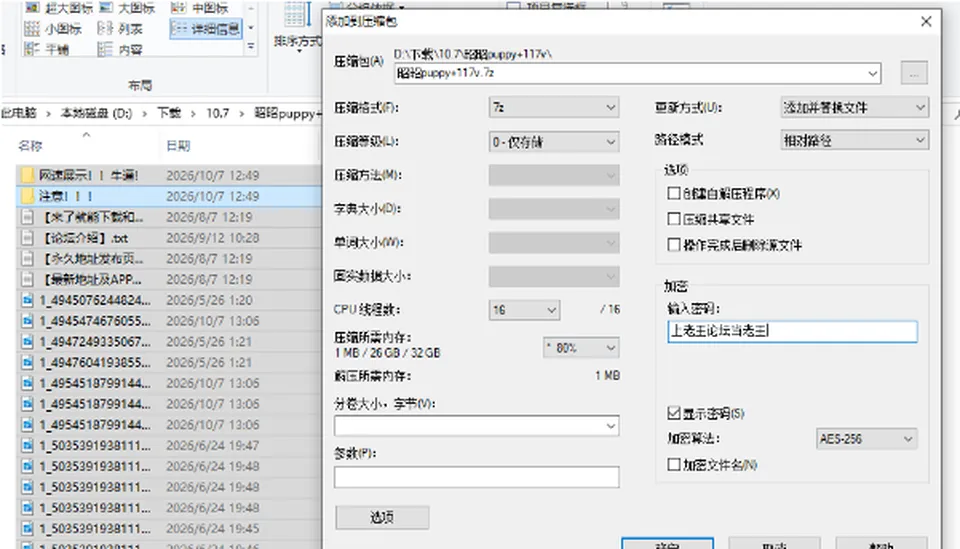Viewport: 960px width, 549px height.
Task: Enable 操作完成后删除源文件 option
Action: click(x=674, y=245)
